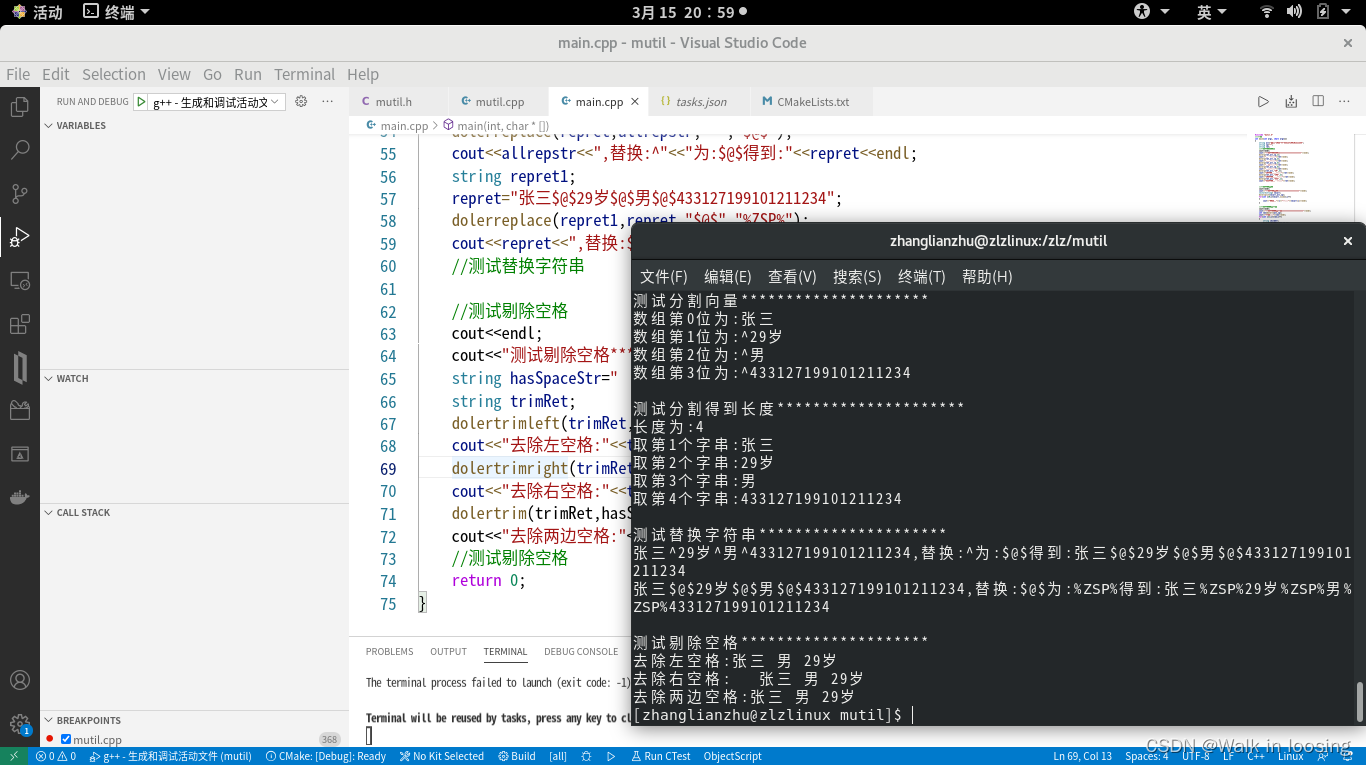
Task: Open the Accounts icon in activity bar
Action: (19, 680)
